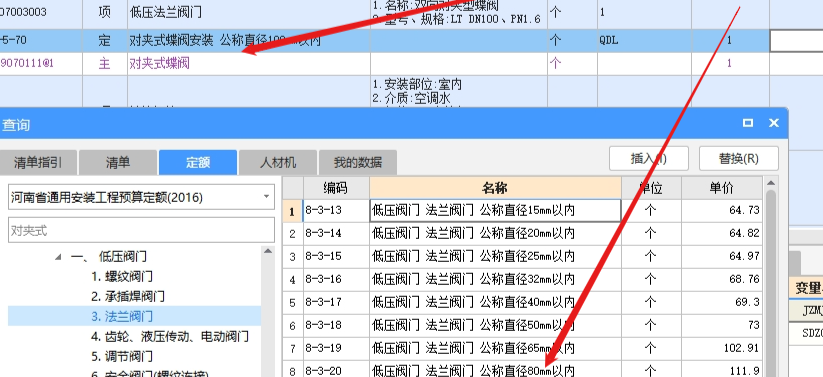Select 低压阀门 法兰阀门 公称直径20mm以内 row
Viewport: 823px width, 377px height.
(x=495, y=234)
